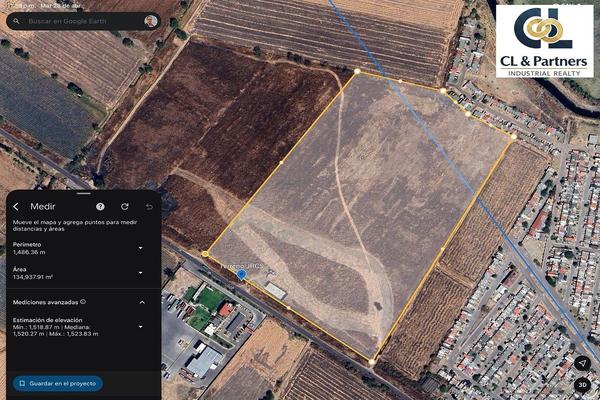Click Guardar en el proyecto button
The width and height of the screenshot is (600, 400).
coord(58,383)
